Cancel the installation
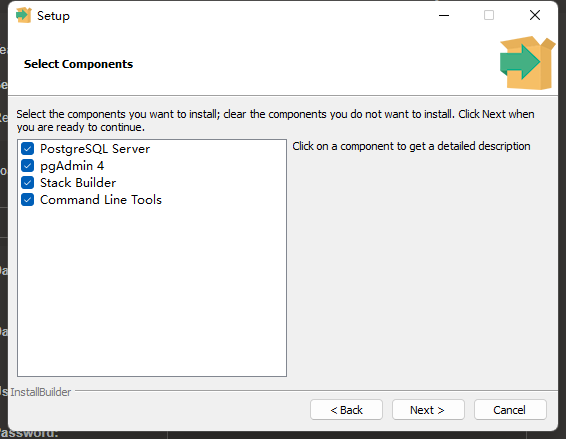Screen dimensions: 566x439 coord(510,410)
